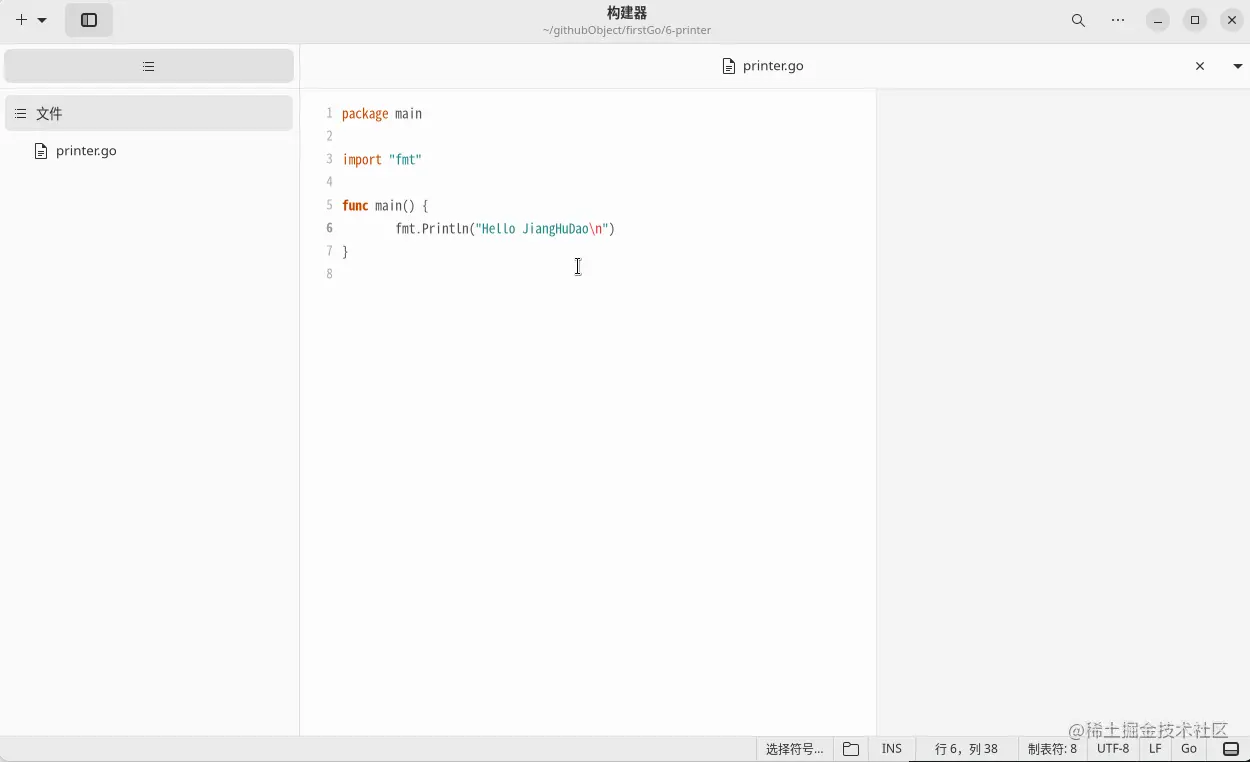Click 行6列38 to jump to a line
Image resolution: width=1250 pixels, height=762 pixels.
pos(965,748)
